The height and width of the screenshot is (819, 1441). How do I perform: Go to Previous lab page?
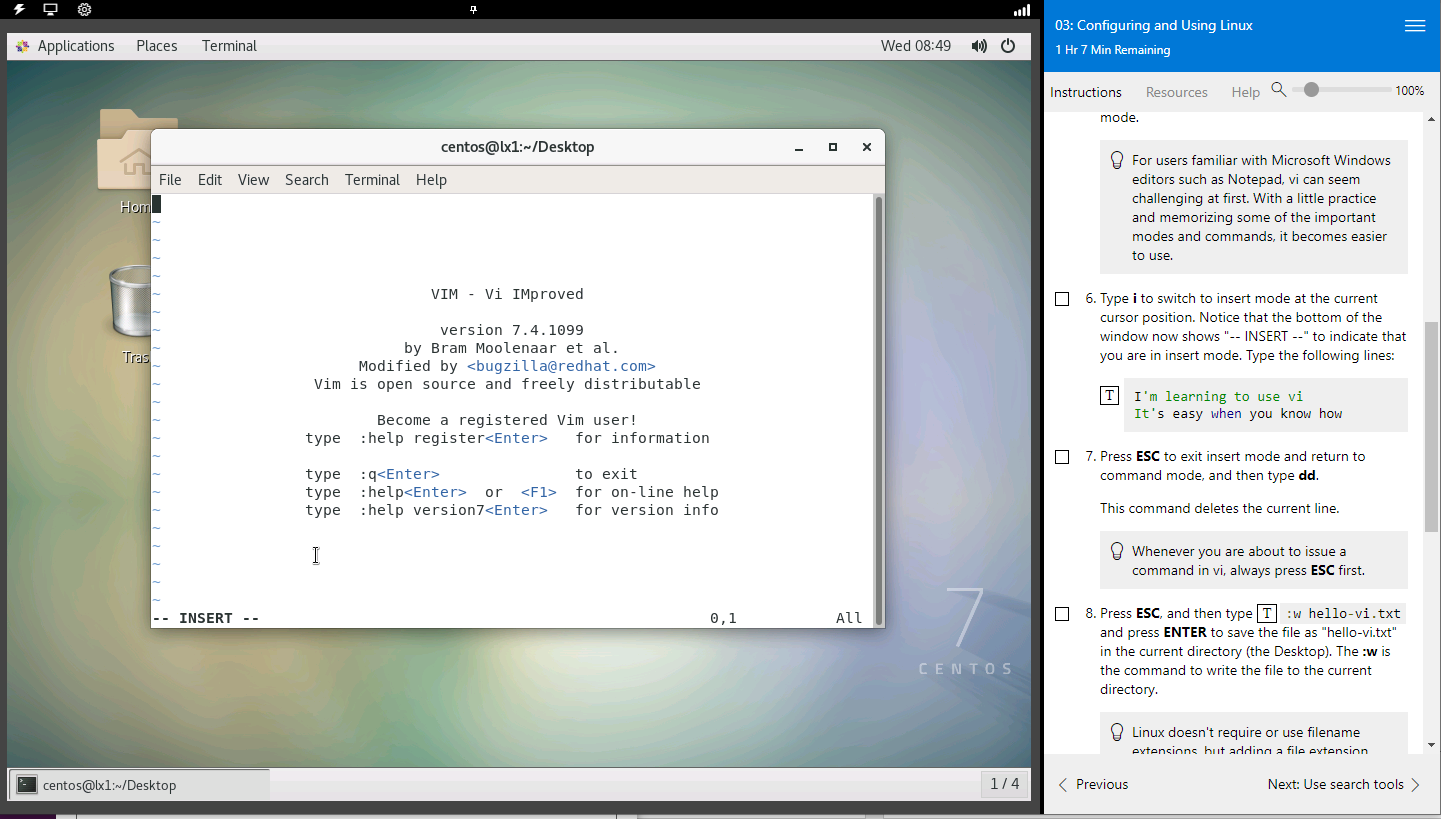[1093, 785]
